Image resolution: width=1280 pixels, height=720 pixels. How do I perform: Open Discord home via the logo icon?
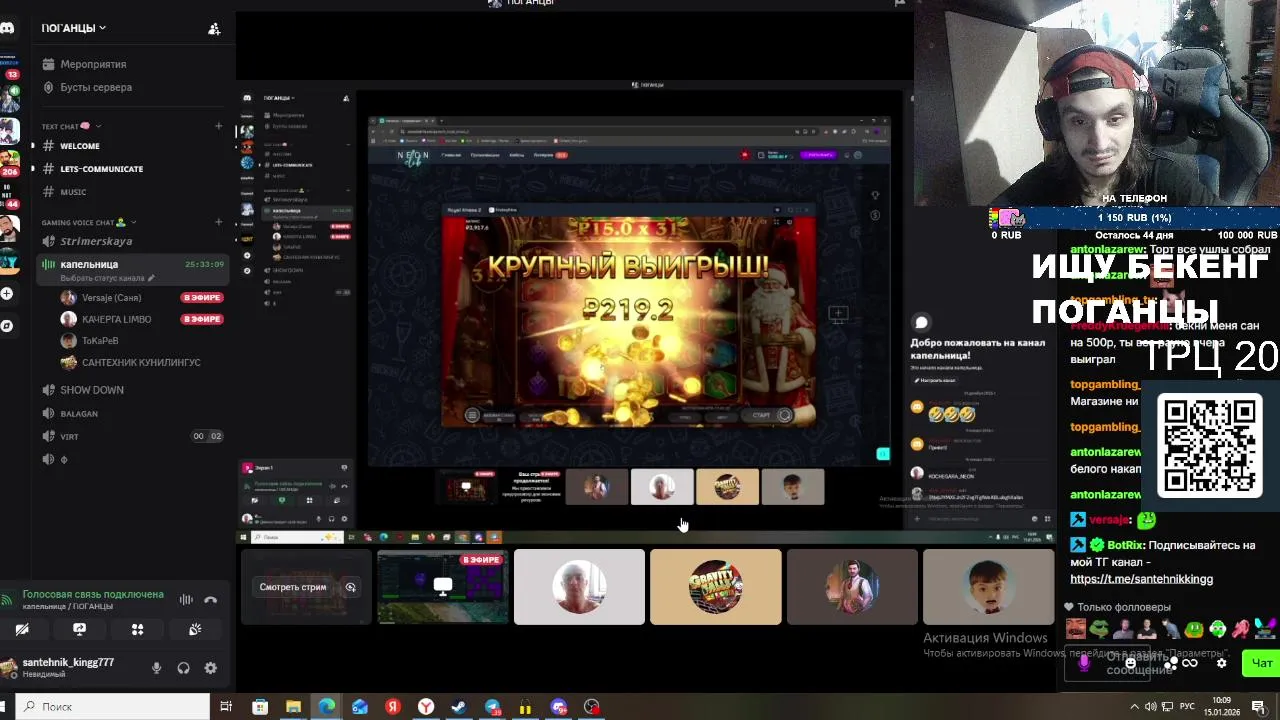pyautogui.click(x=7, y=28)
